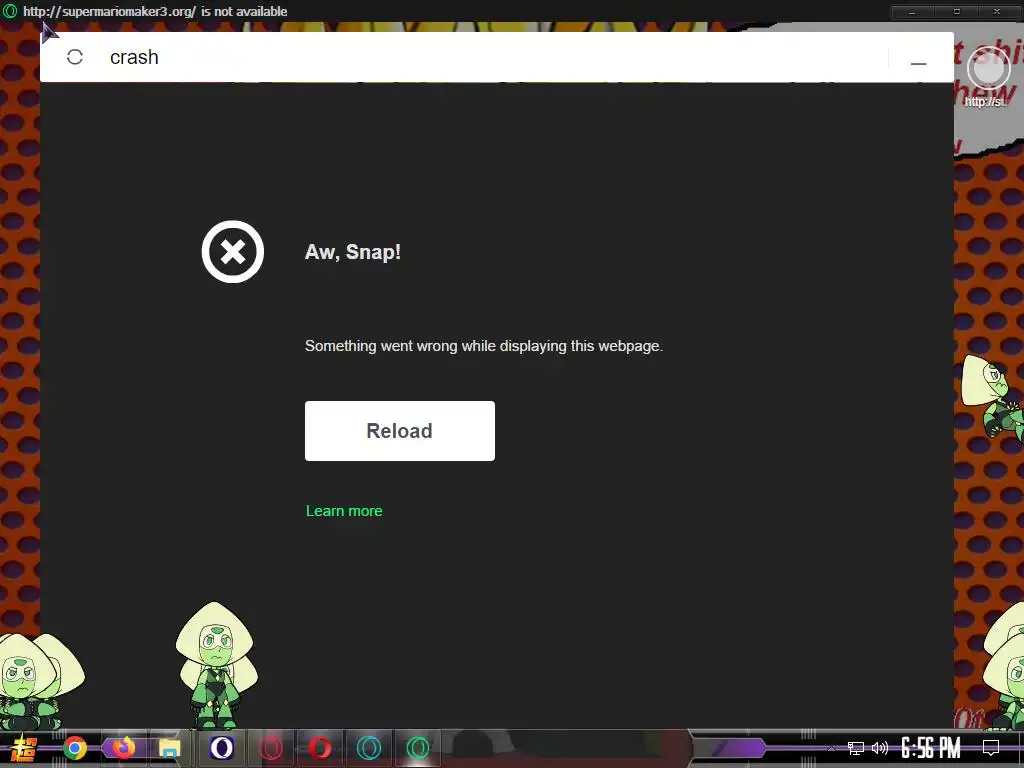This screenshot has width=1024, height=768.
Task: Open the desktop shortcut labeled http://s
Action: (988, 78)
